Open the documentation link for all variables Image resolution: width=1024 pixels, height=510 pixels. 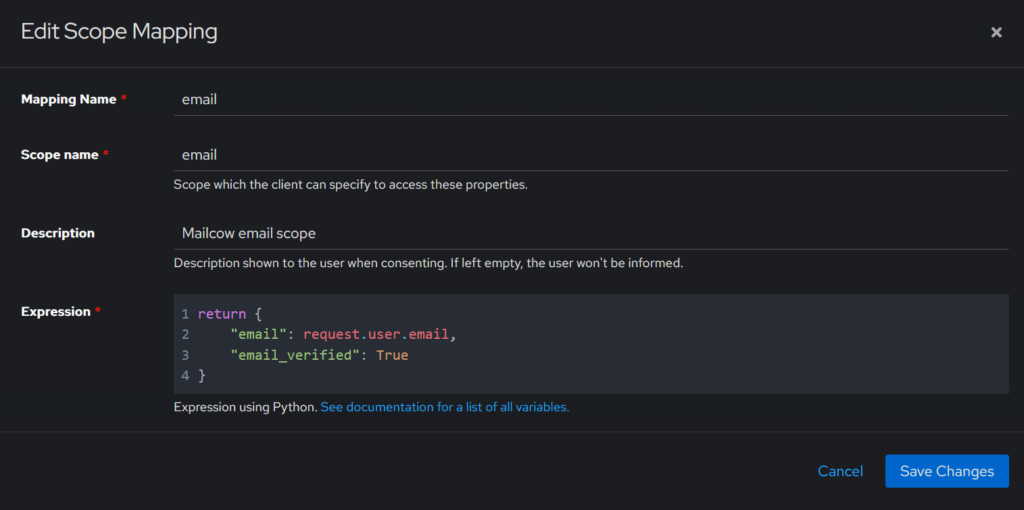[x=445, y=407]
